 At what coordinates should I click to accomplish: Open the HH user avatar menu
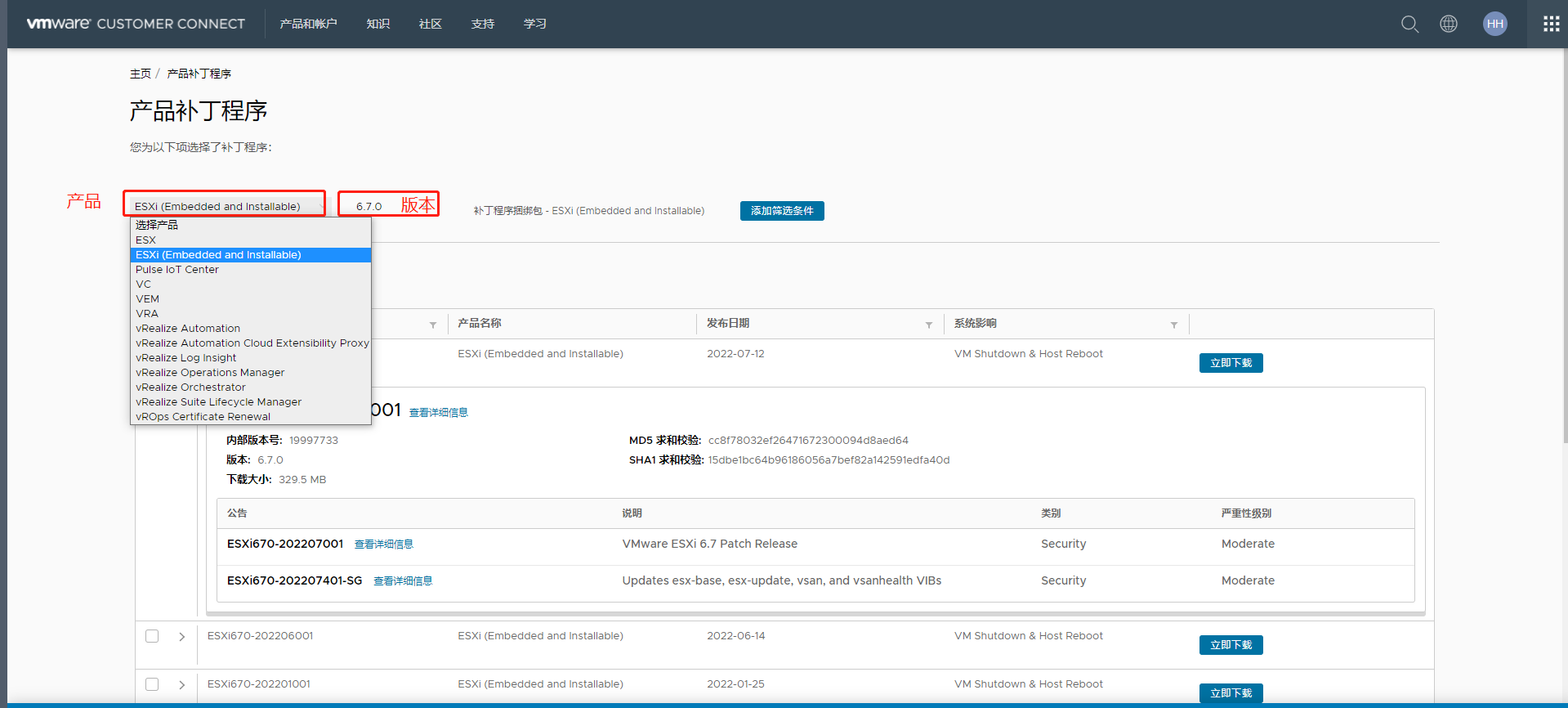(x=1495, y=24)
